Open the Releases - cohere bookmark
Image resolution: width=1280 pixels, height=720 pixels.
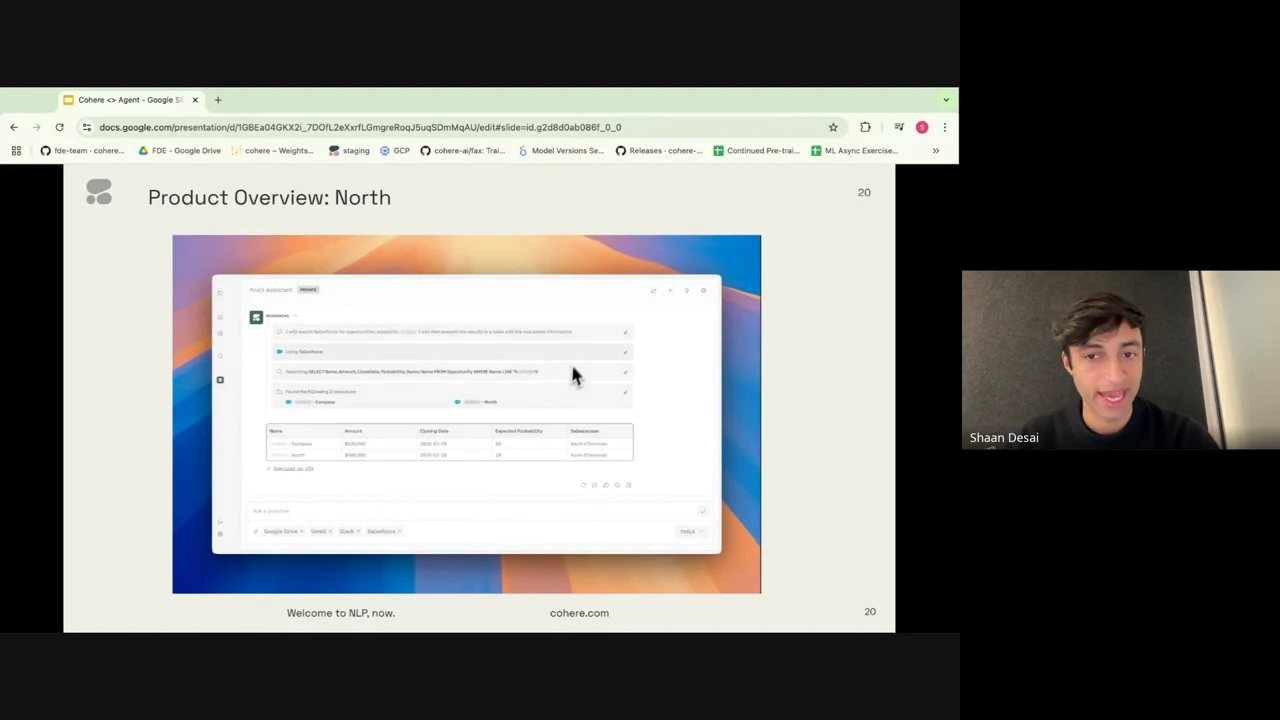659,151
